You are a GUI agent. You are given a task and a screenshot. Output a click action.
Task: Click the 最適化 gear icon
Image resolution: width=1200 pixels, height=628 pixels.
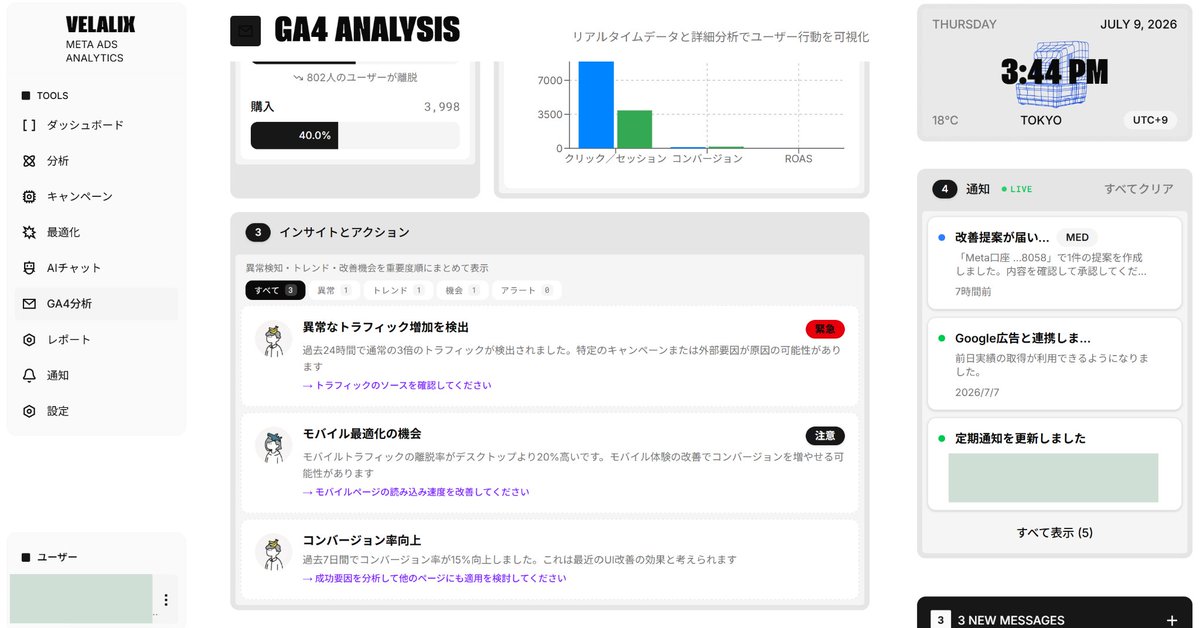click(29, 232)
